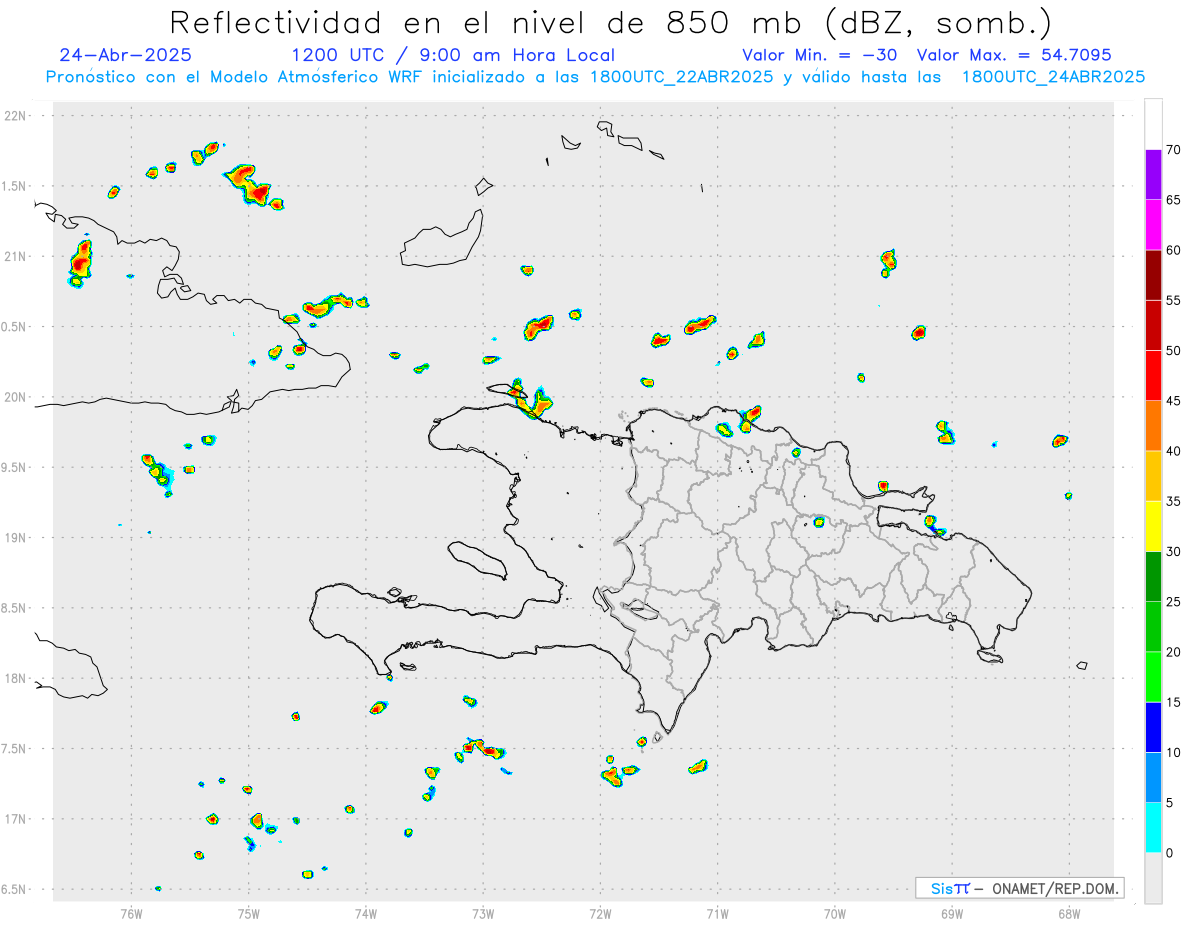
Task: Select the date text "24-Abr-2025"
Action: [x=126, y=55]
